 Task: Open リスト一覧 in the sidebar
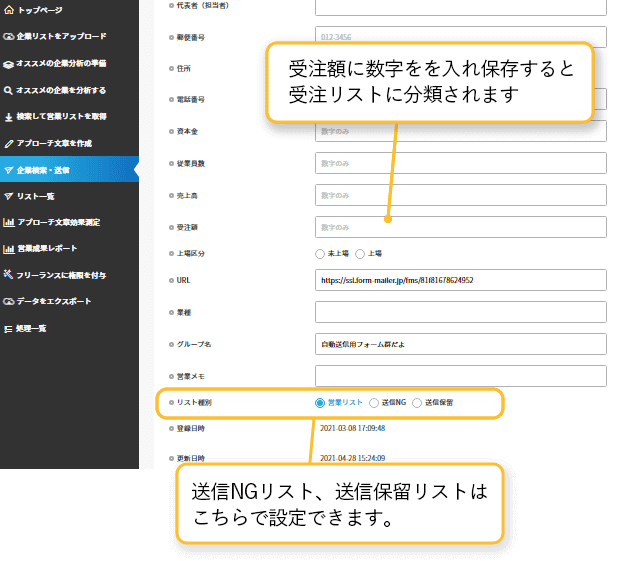tap(36, 196)
